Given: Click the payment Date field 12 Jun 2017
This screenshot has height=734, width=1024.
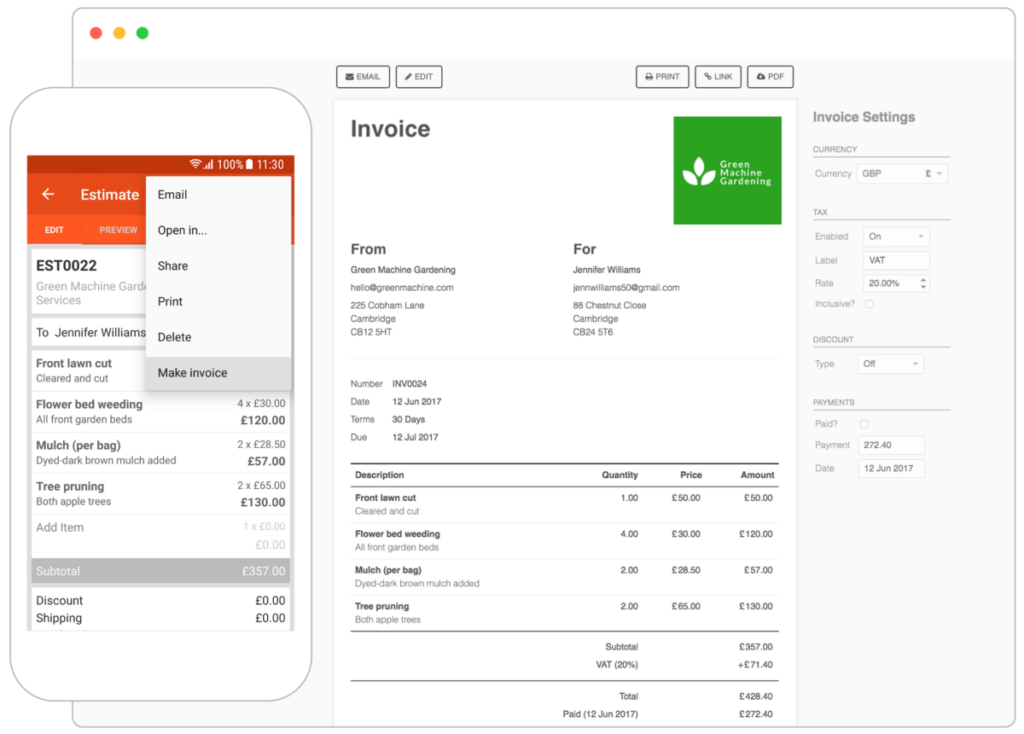Looking at the screenshot, I should 891,468.
